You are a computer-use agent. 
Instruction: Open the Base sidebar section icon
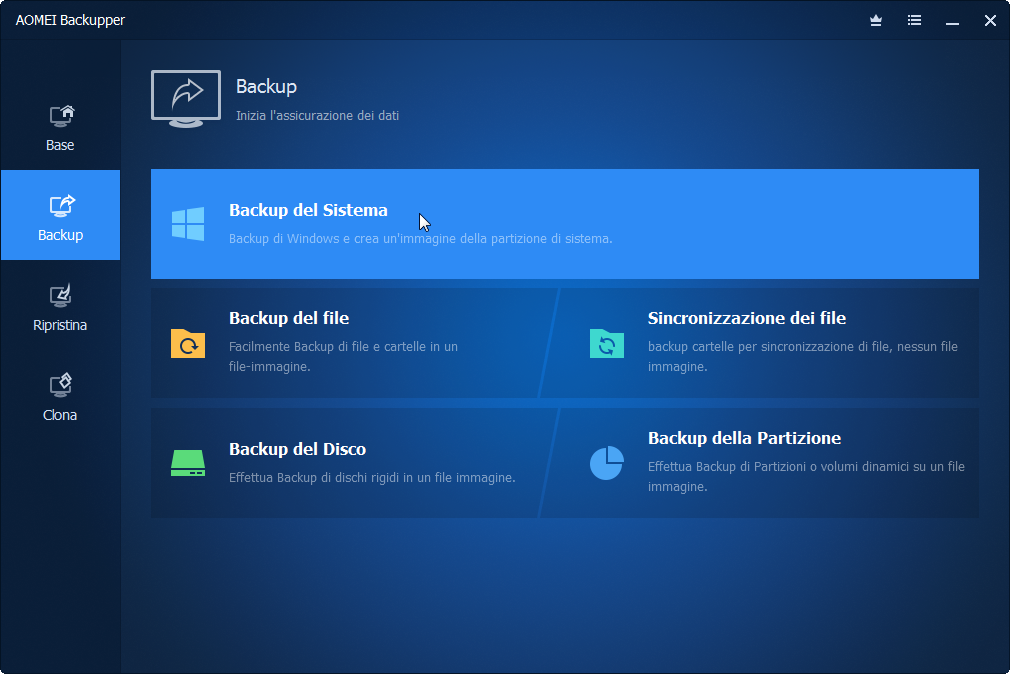tap(62, 116)
